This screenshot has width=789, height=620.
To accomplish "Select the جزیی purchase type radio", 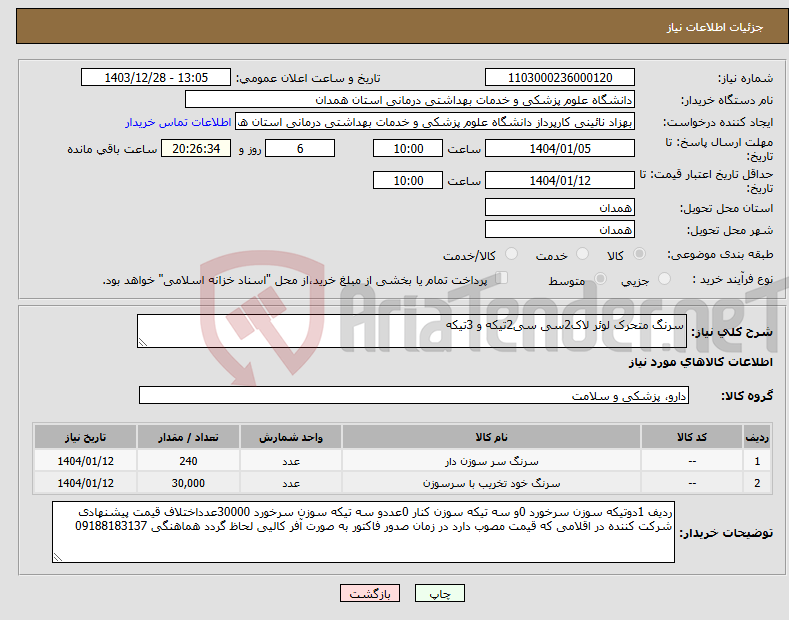I will 664,278.
